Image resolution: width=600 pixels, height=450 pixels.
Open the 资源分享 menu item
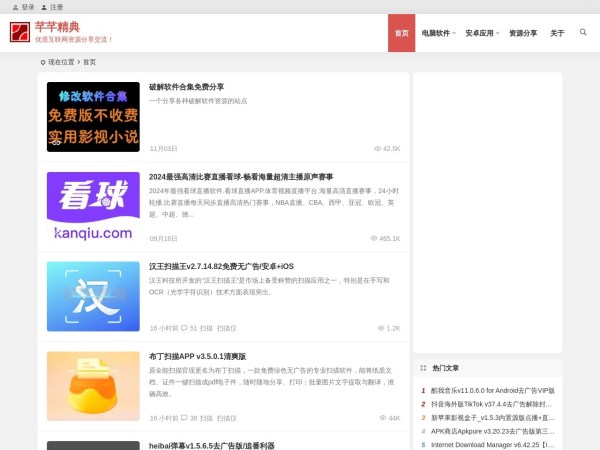pyautogui.click(x=523, y=33)
